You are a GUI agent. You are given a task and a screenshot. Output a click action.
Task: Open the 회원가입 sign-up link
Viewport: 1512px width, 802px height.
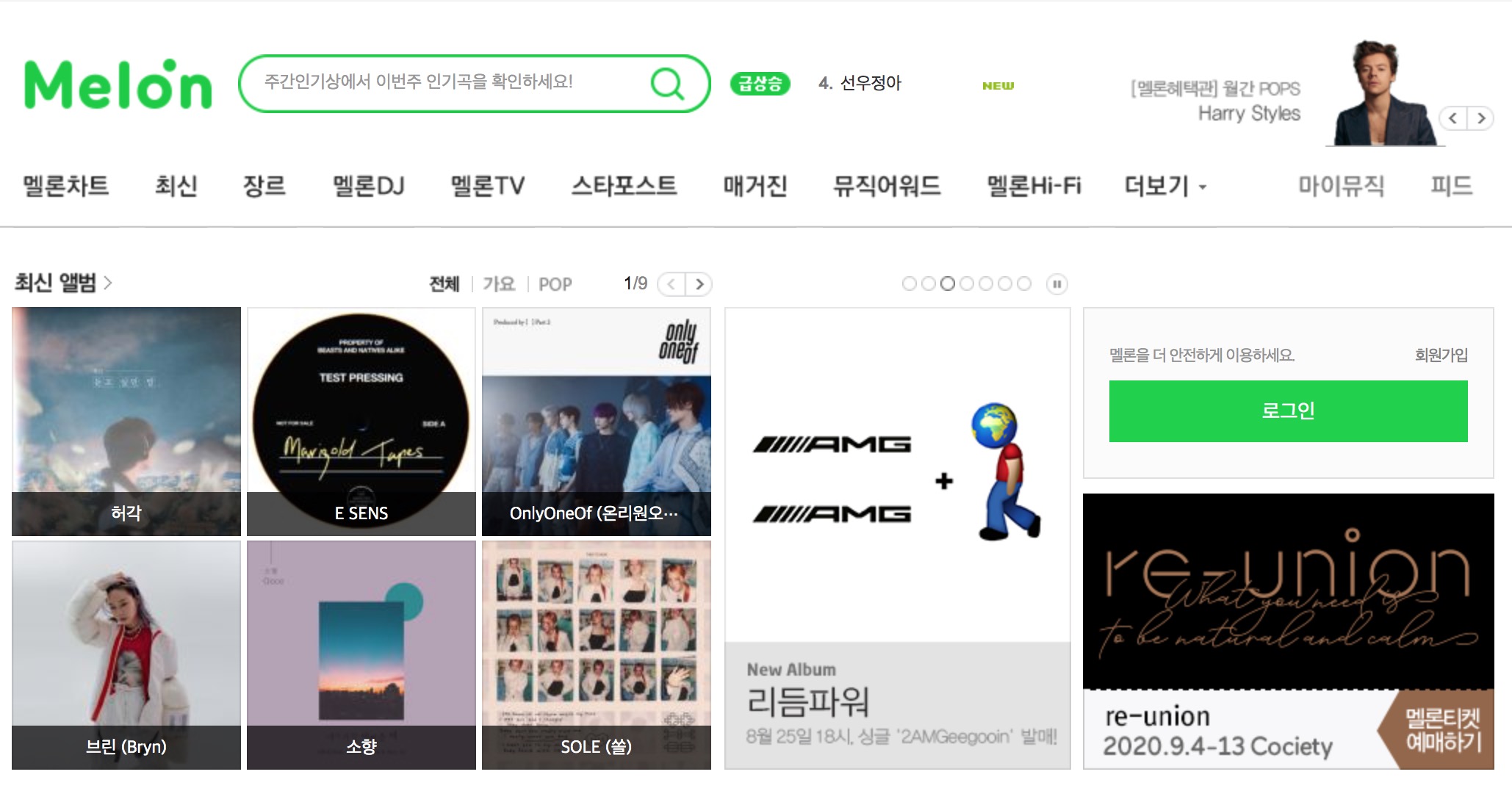(1441, 355)
